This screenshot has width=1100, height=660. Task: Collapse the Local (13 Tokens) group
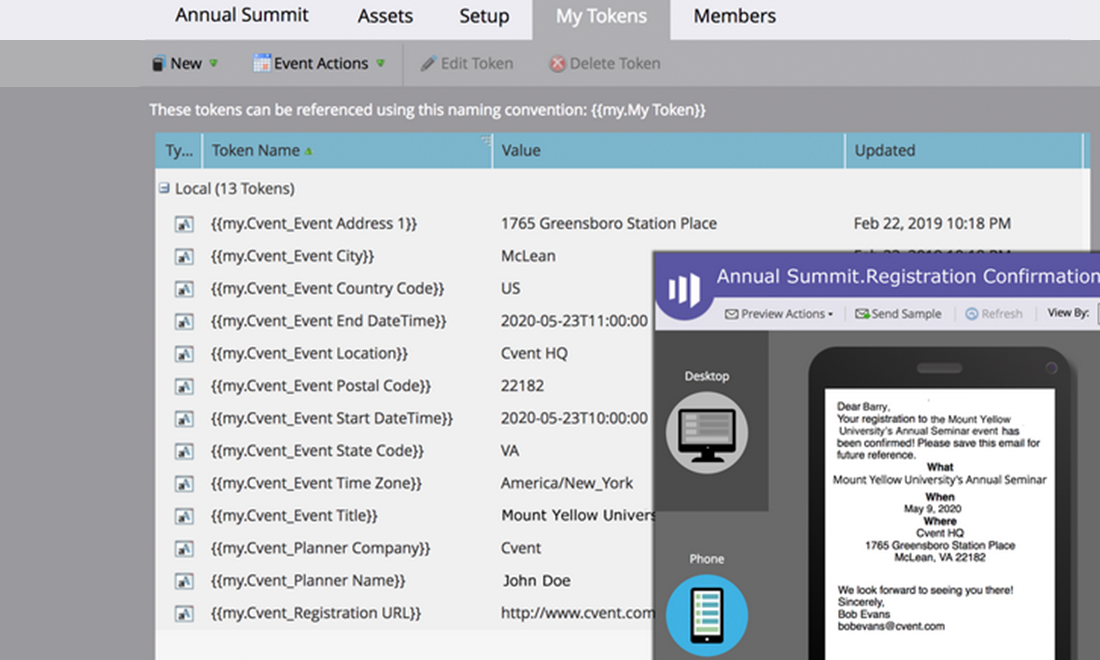pyautogui.click(x=164, y=188)
